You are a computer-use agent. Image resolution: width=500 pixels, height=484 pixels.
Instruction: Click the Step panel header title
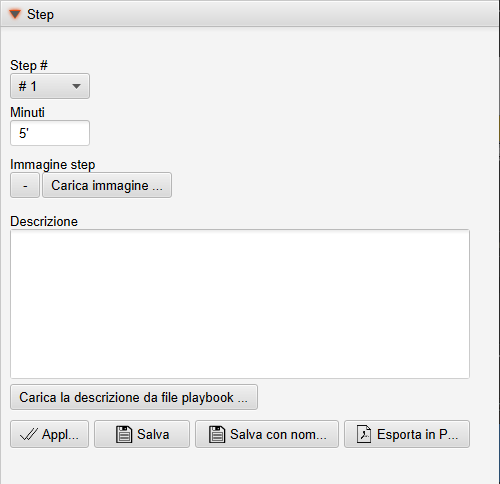coord(40,14)
